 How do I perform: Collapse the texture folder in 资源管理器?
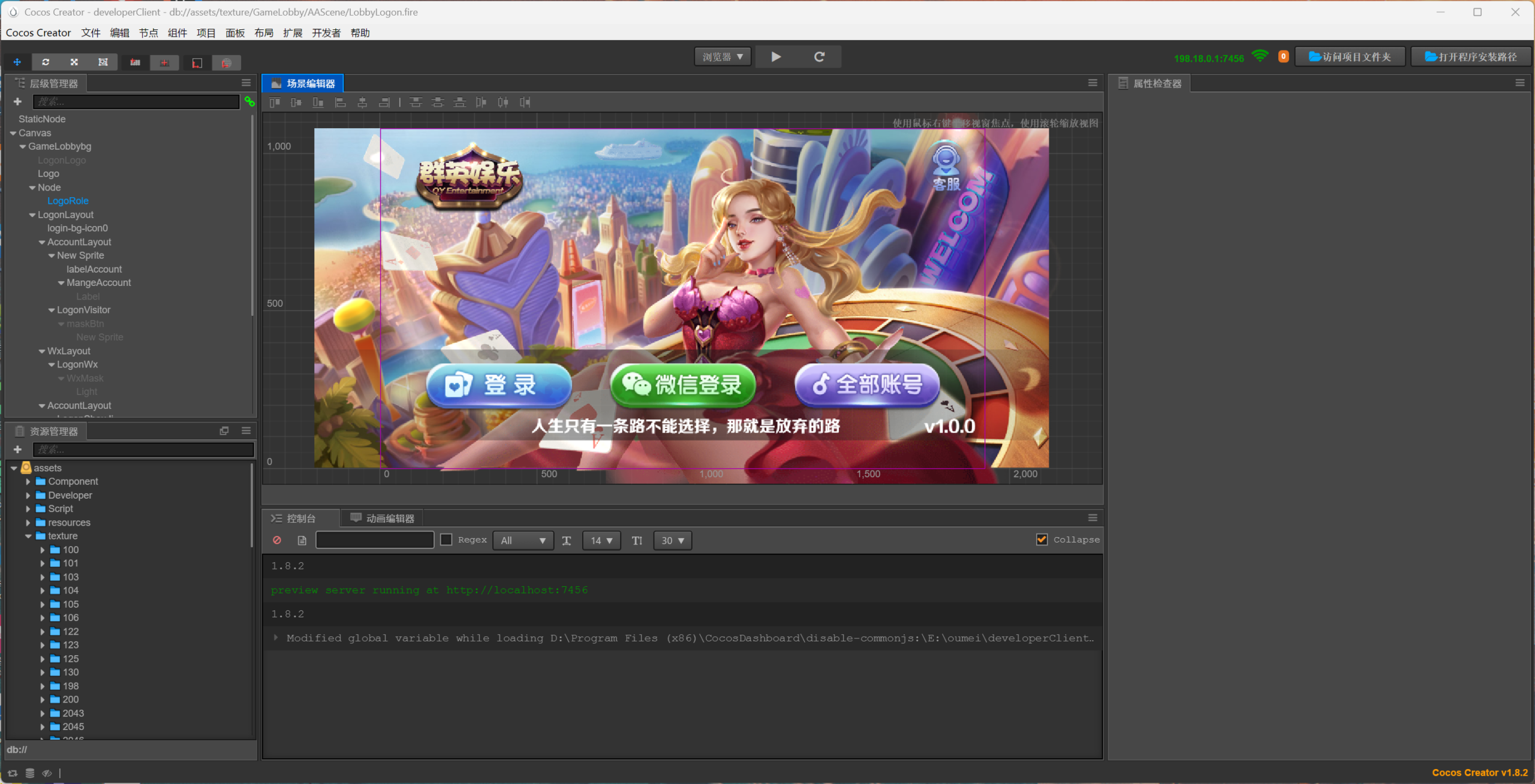click(x=28, y=536)
